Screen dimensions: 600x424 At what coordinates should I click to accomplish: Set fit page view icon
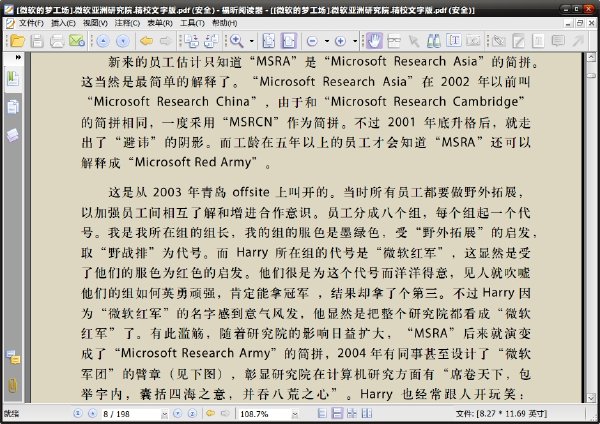pos(269,41)
